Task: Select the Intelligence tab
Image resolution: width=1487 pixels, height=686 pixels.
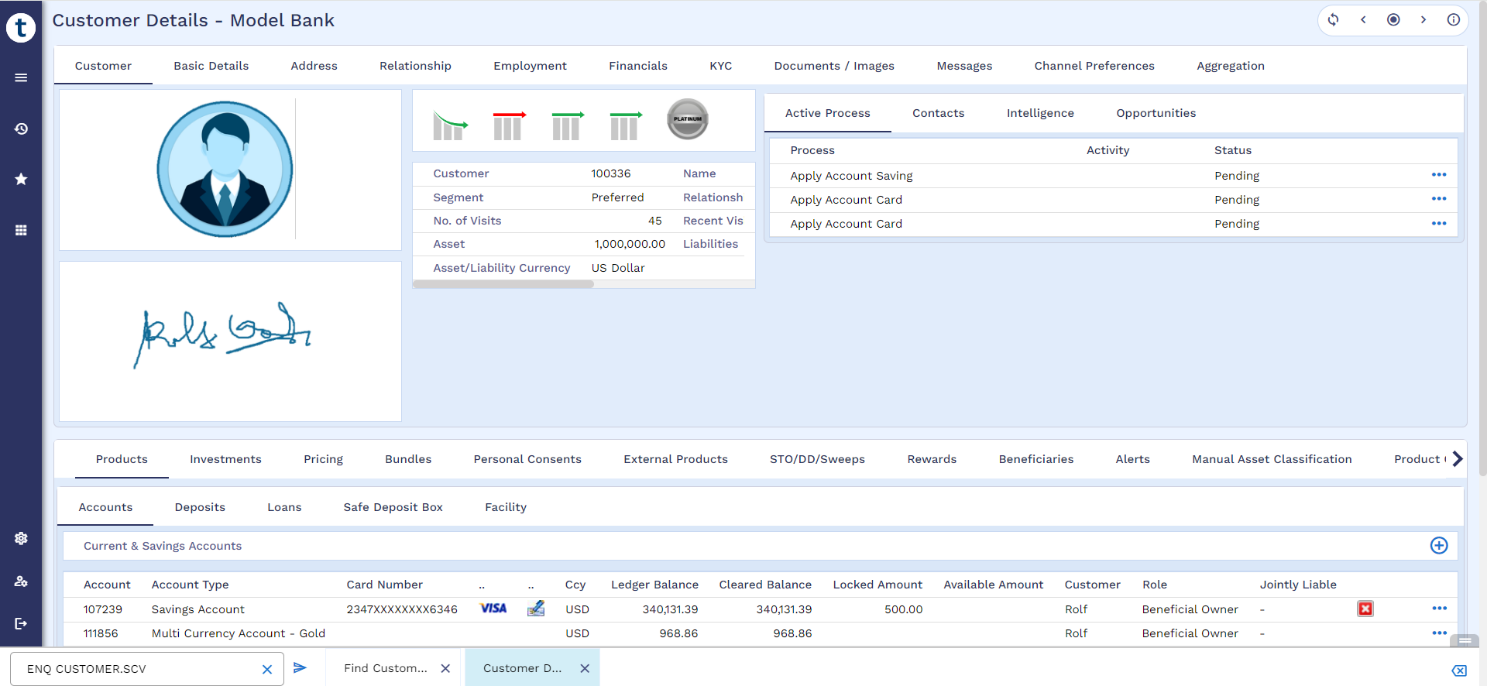Action: coord(1040,113)
